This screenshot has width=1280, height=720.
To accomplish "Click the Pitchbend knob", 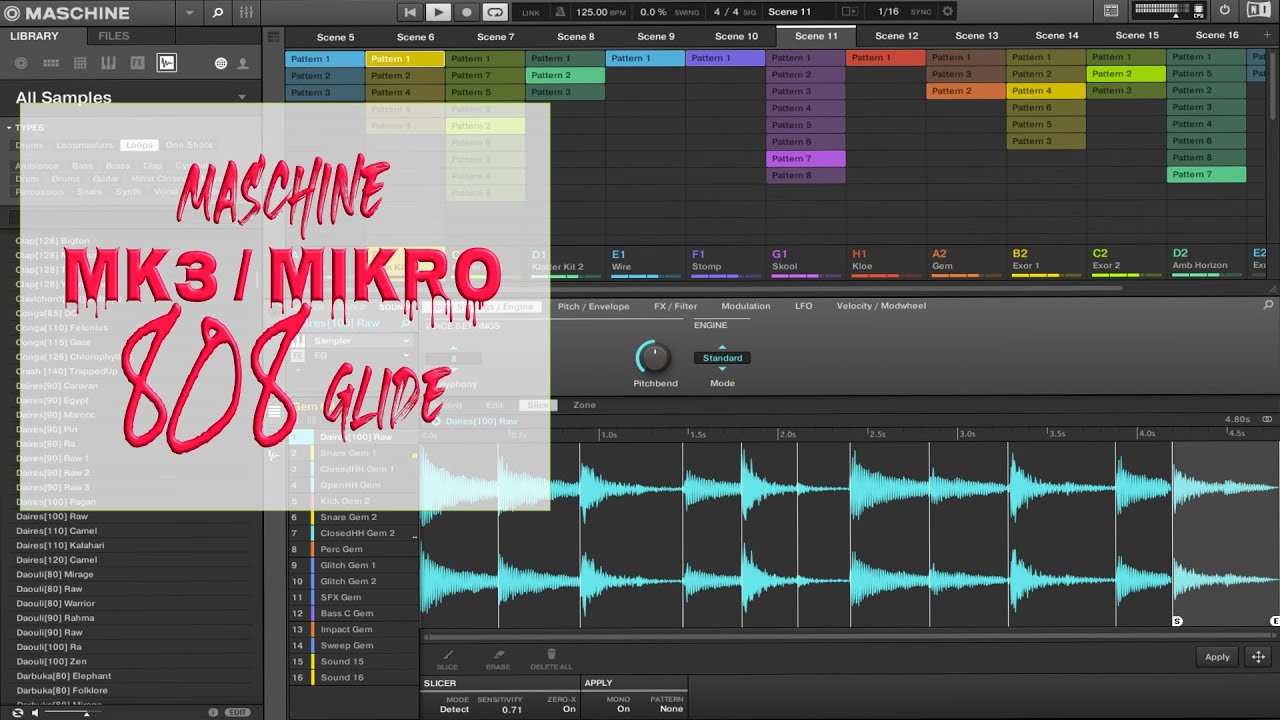I will coord(654,357).
